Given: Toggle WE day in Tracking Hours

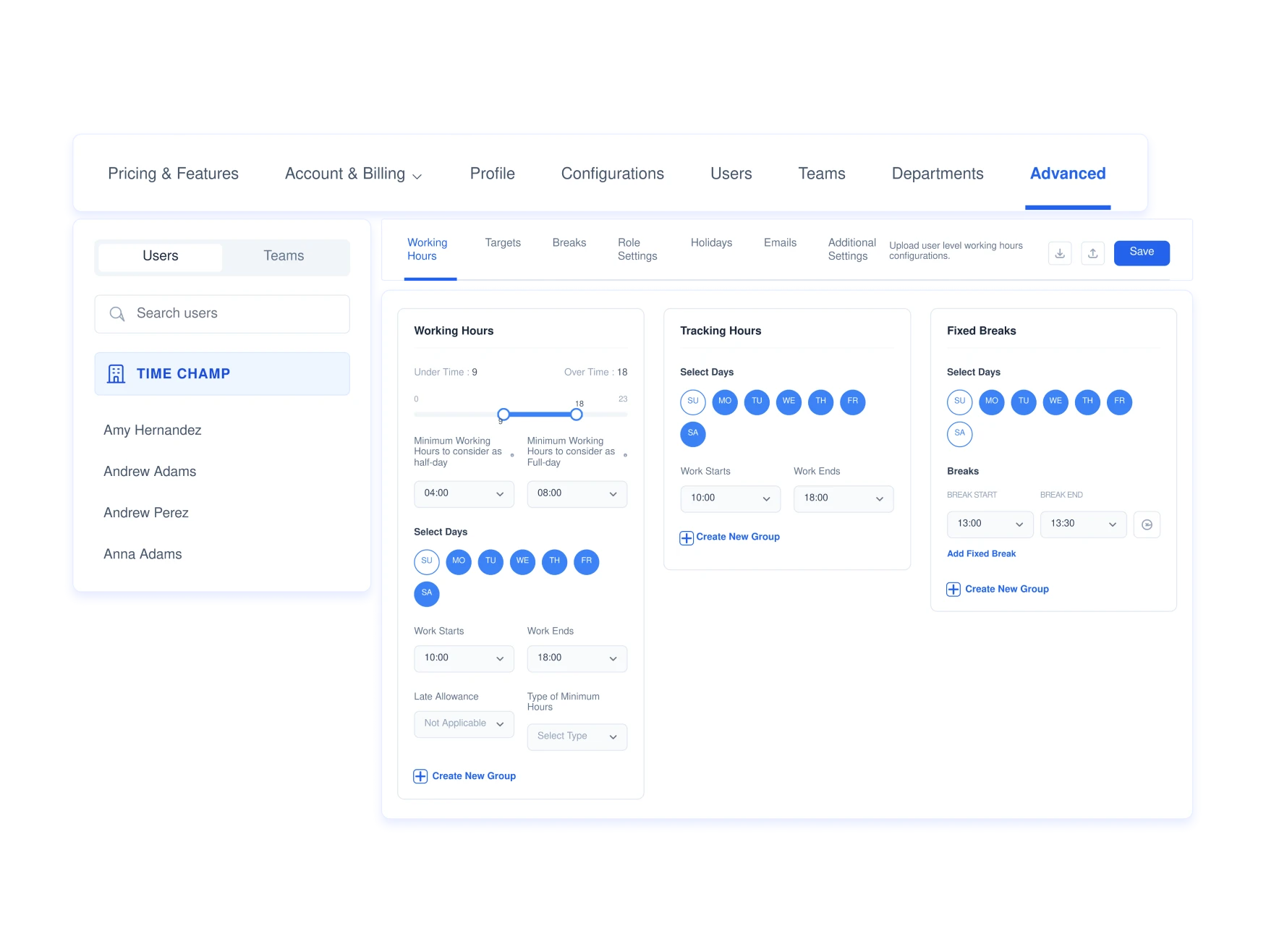Looking at the screenshot, I should point(789,401).
